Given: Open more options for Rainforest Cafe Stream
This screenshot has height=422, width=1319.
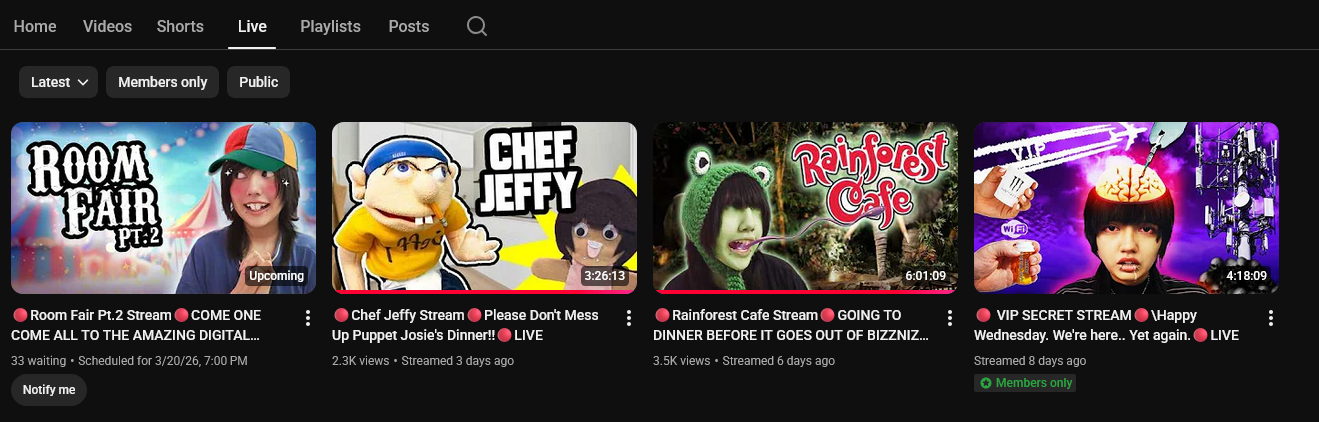Looking at the screenshot, I should click(950, 318).
